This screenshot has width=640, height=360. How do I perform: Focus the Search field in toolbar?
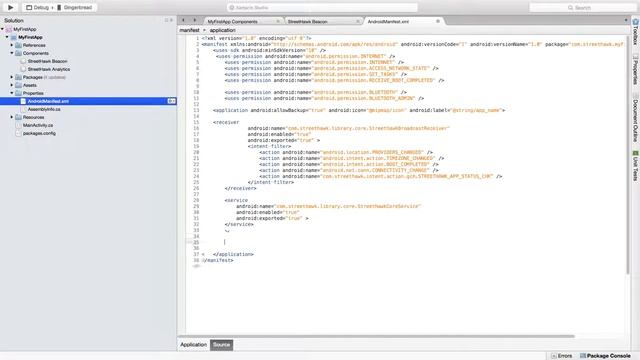tap(582, 7)
